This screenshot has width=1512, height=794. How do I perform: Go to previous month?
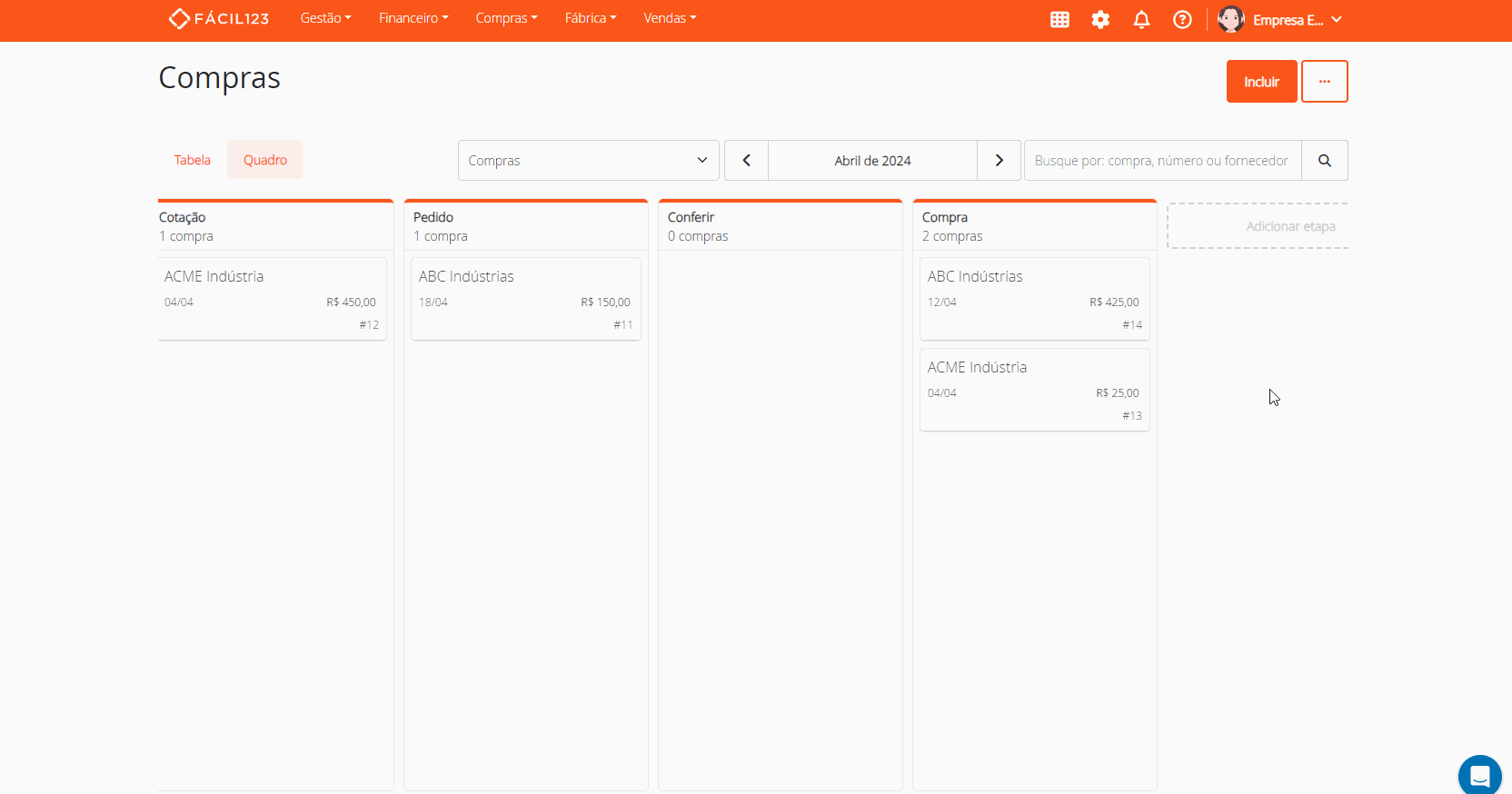(x=746, y=161)
